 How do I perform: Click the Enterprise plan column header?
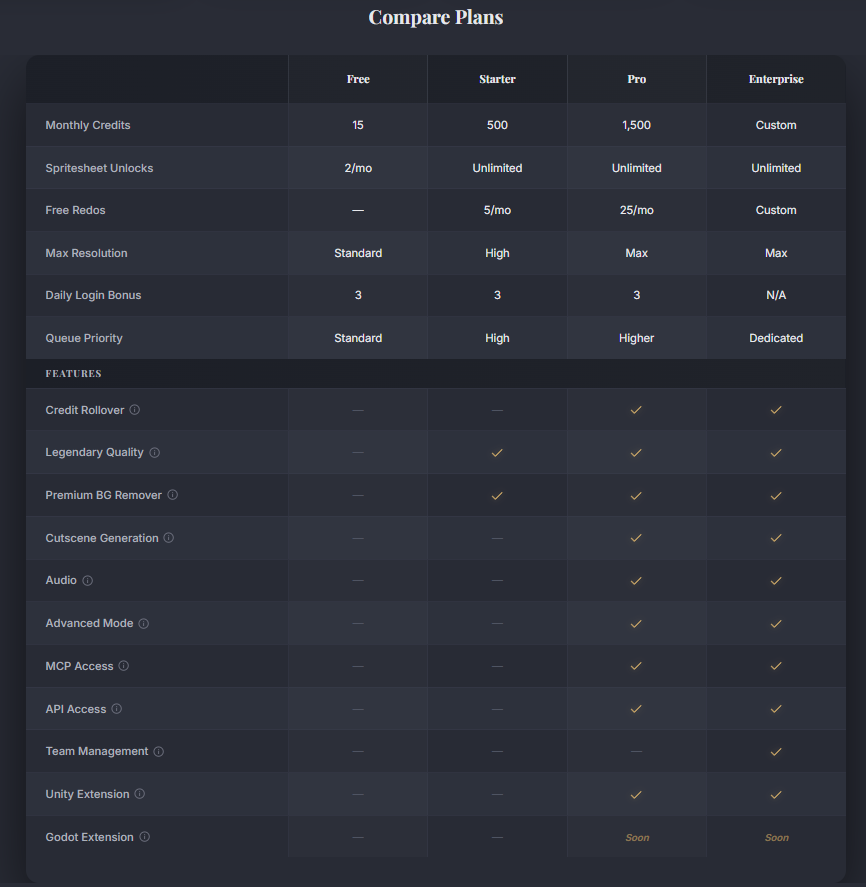pyautogui.click(x=776, y=79)
